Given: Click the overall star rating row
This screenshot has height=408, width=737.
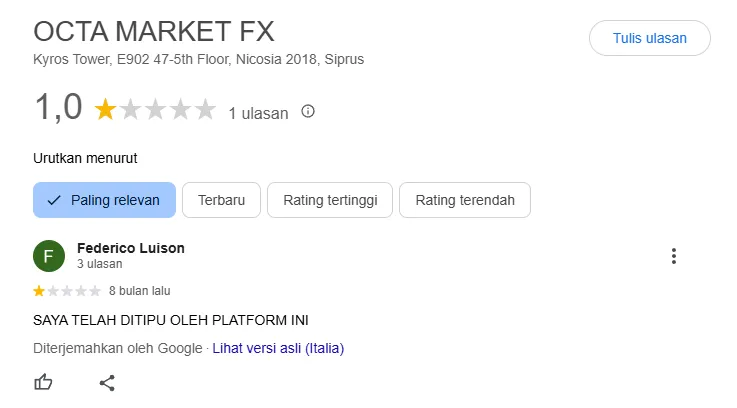Looking at the screenshot, I should pyautogui.click(x=155, y=110).
